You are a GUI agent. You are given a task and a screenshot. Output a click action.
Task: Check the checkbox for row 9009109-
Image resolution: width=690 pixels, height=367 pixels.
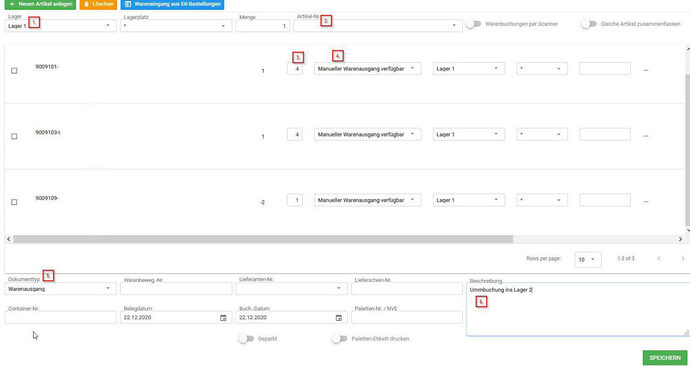[14, 202]
